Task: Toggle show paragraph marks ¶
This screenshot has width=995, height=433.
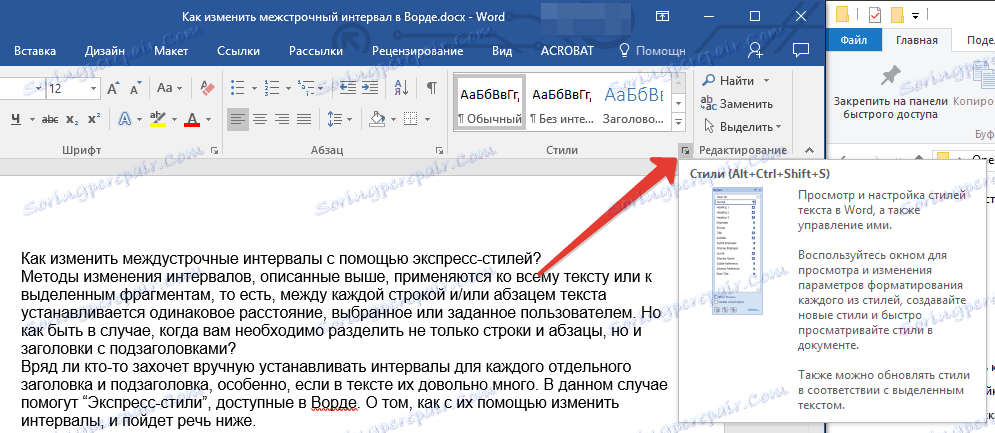Action: [432, 88]
